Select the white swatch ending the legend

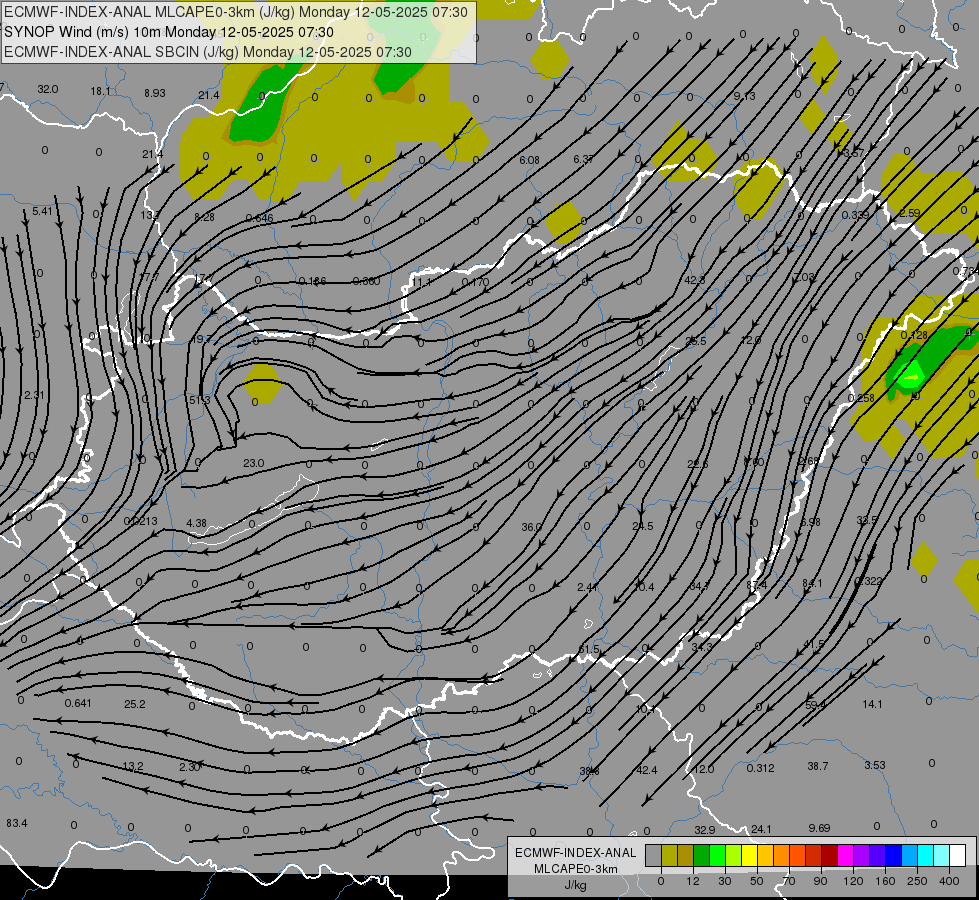click(958, 856)
